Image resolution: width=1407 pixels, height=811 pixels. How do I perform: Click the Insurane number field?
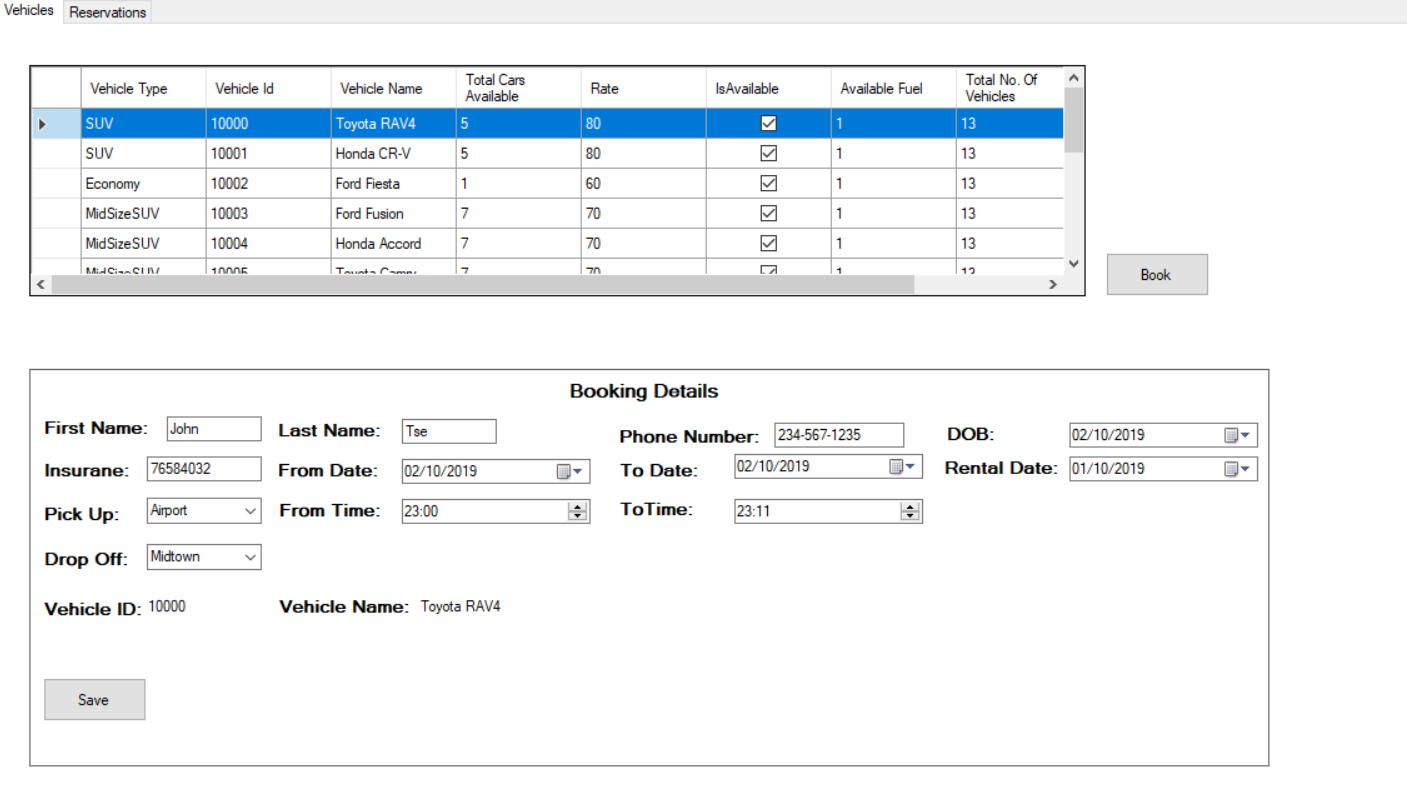tap(204, 469)
